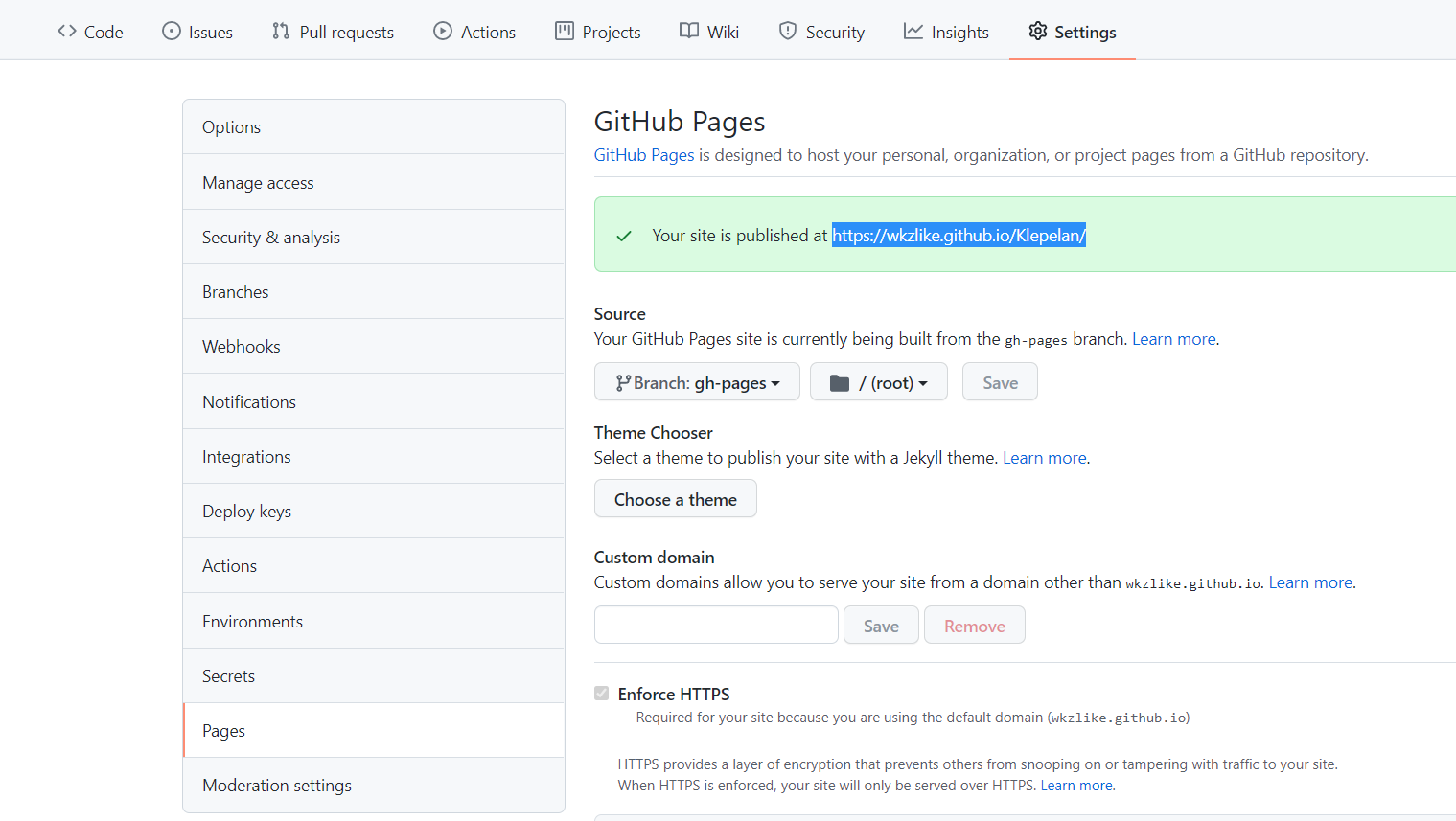
Task: Open Moderation settings in sidebar
Action: [374, 785]
